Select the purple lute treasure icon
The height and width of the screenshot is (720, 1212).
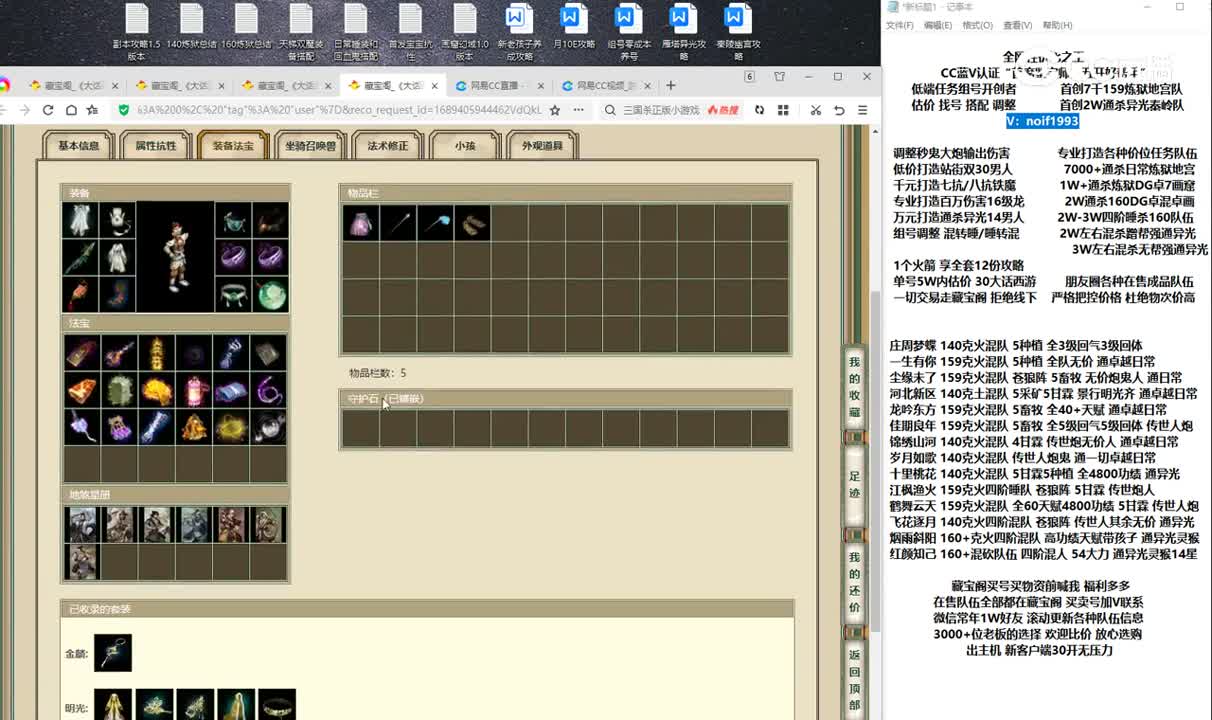click(x=119, y=353)
